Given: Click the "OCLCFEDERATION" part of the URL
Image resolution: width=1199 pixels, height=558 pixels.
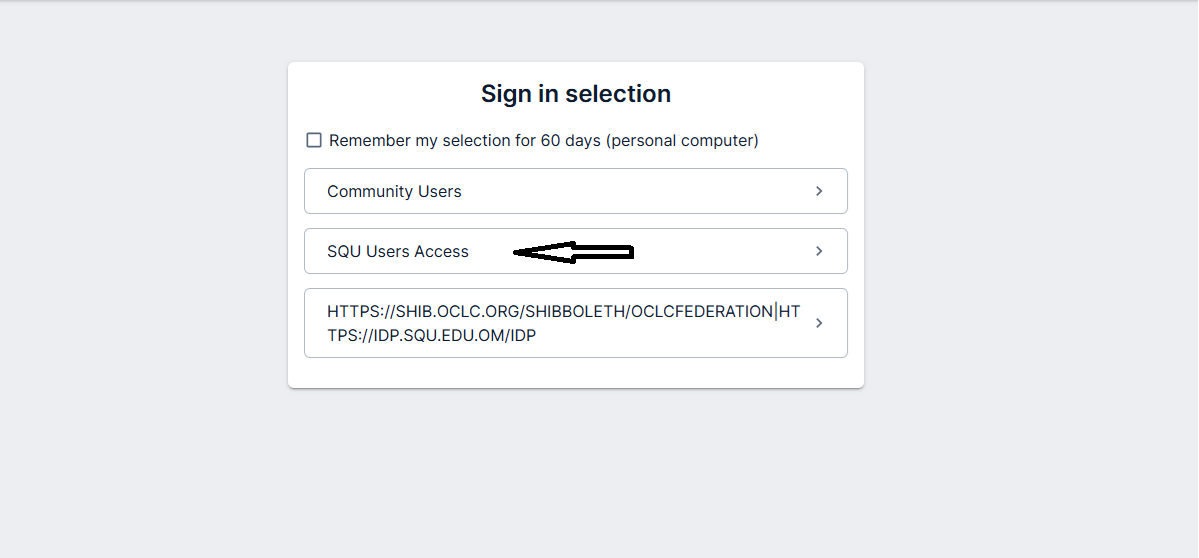Looking at the screenshot, I should pos(701,312).
